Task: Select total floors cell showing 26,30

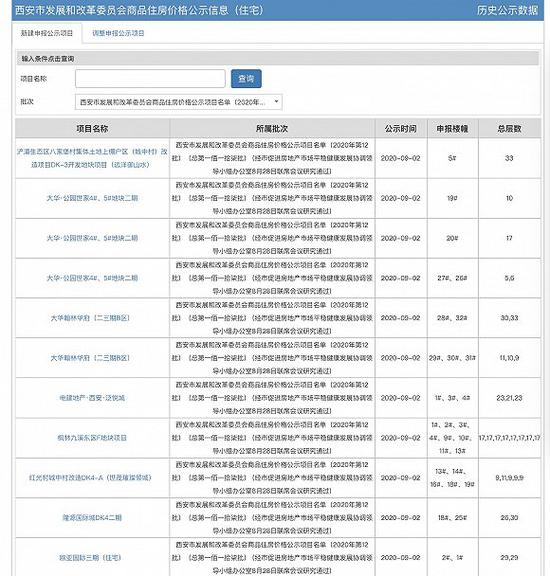Action: [509, 518]
